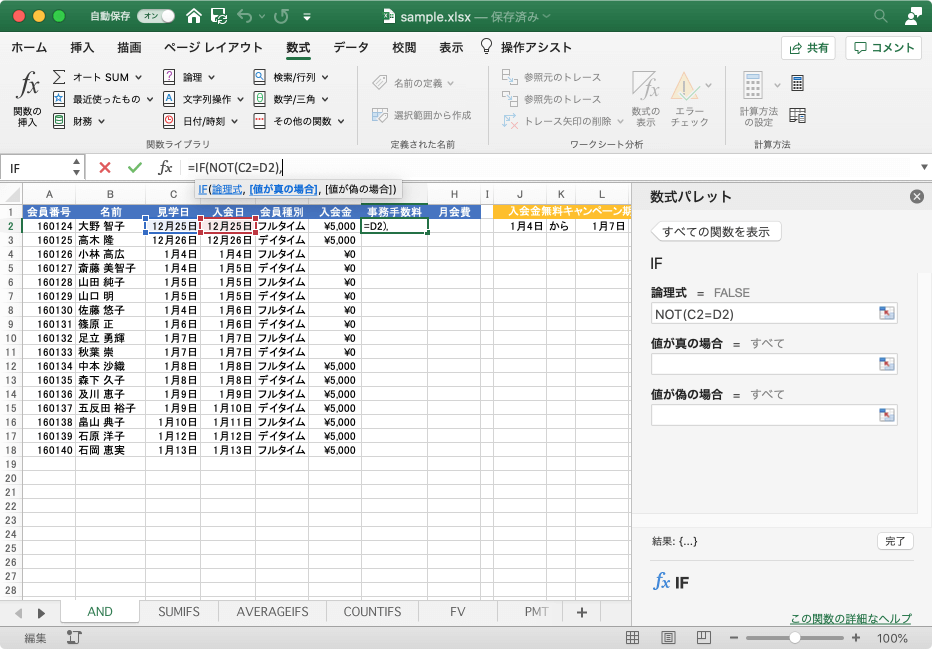
Task: Click zoom out minus button
Action: click(733, 638)
